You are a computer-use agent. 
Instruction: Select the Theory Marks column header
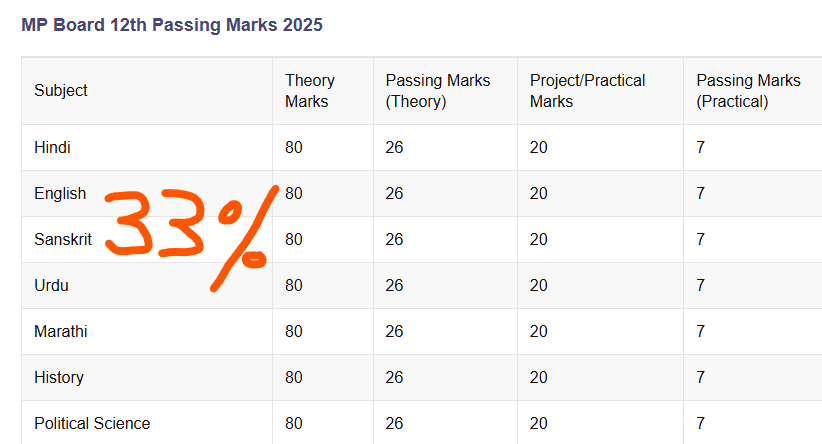310,90
